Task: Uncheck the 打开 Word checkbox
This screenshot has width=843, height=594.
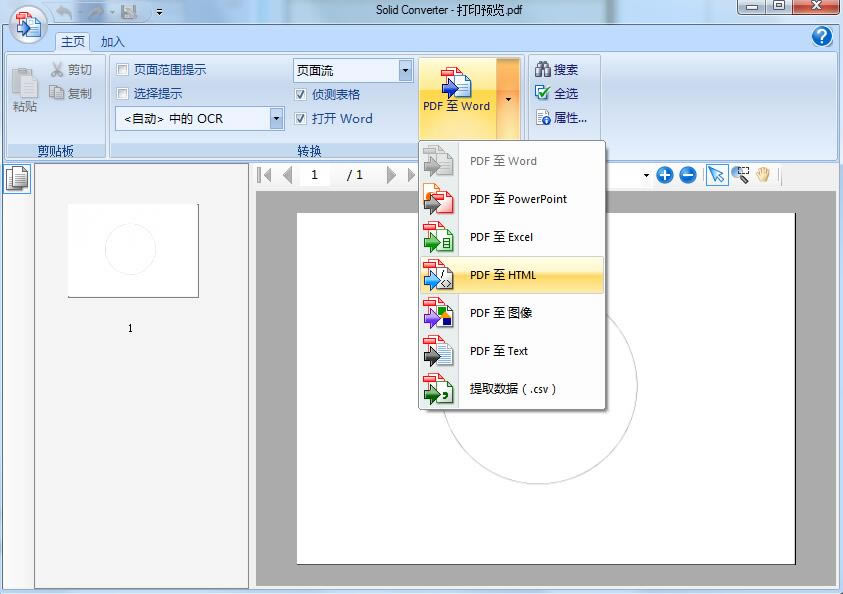Action: pyautogui.click(x=301, y=119)
